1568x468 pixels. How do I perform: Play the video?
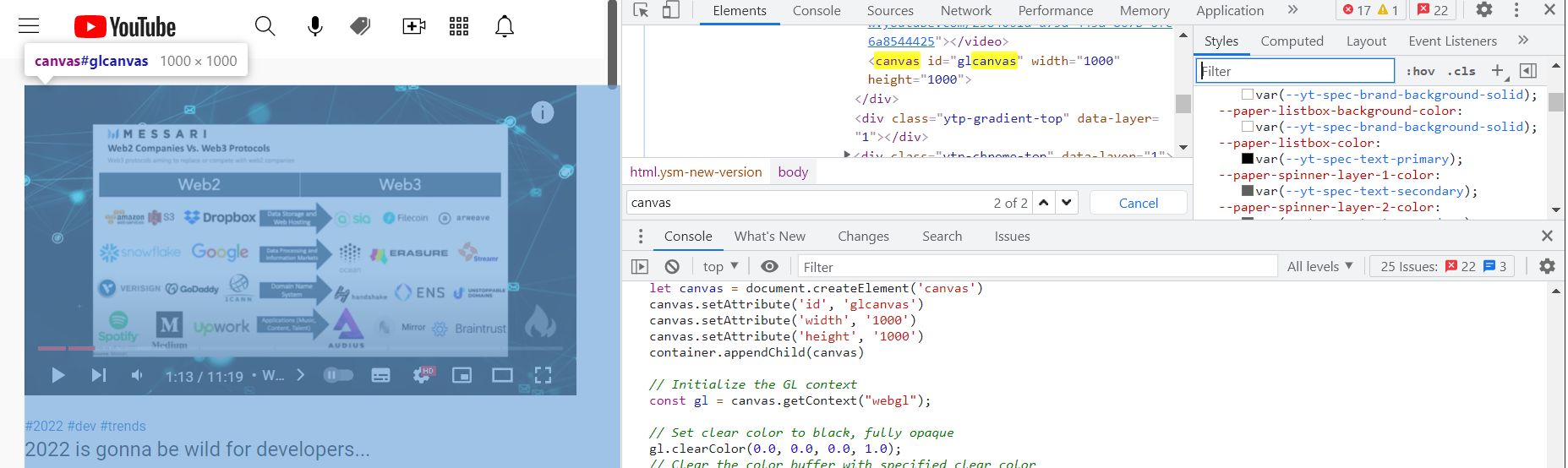pyautogui.click(x=57, y=375)
